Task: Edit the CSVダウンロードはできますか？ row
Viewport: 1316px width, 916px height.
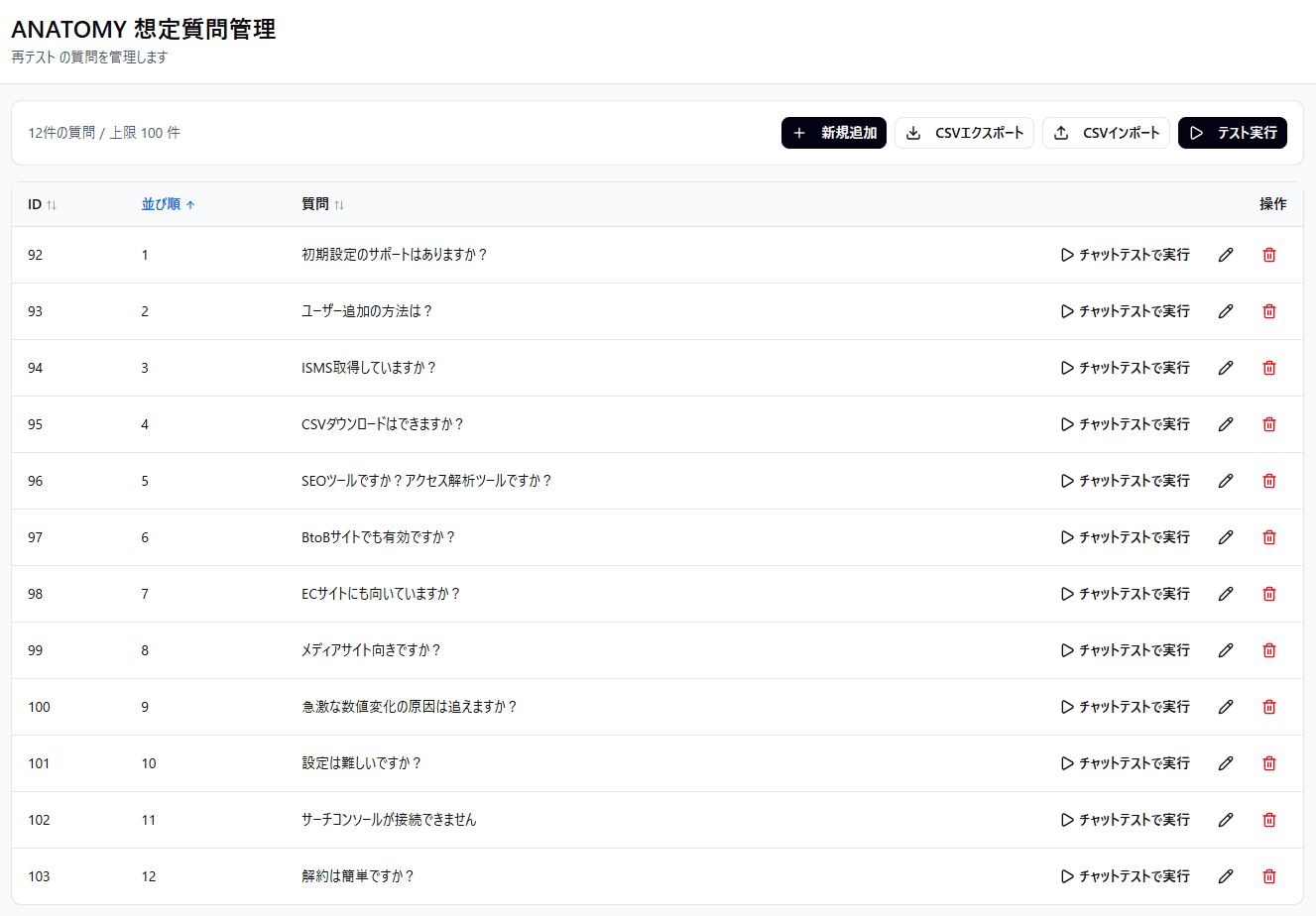Action: point(1226,424)
